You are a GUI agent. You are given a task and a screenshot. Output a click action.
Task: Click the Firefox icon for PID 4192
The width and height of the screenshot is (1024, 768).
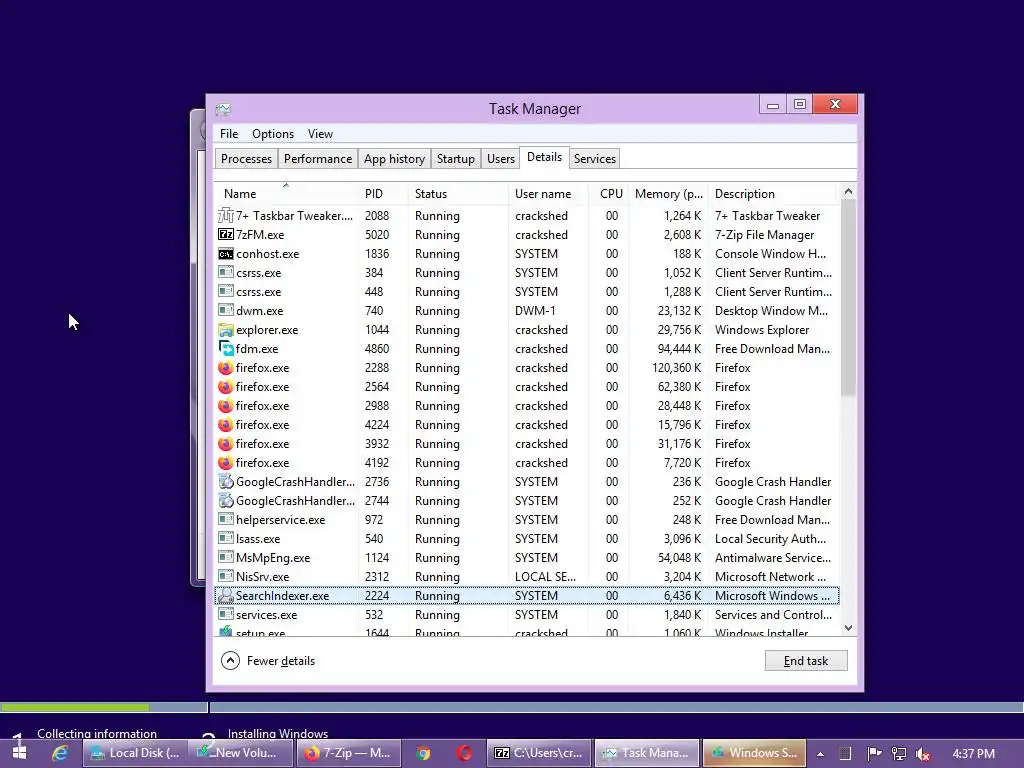(x=225, y=462)
